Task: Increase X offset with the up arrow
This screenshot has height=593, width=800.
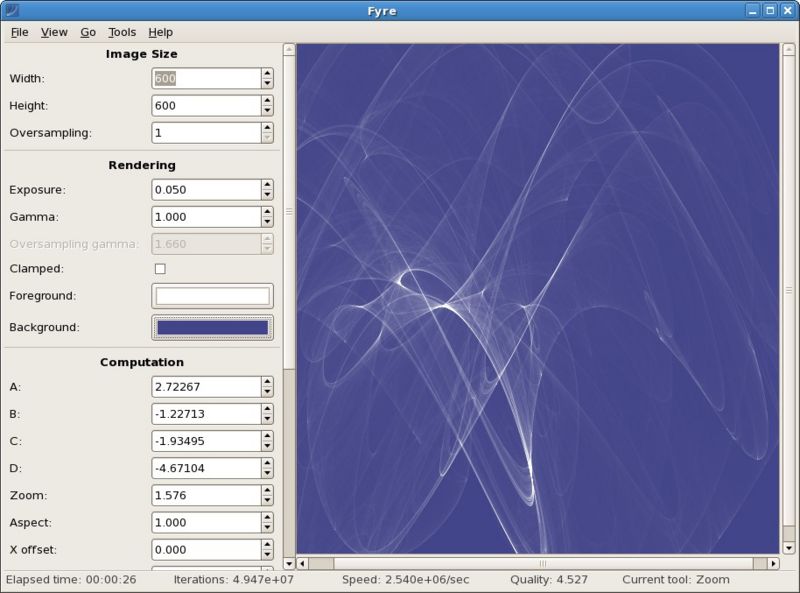Action: pos(267,545)
